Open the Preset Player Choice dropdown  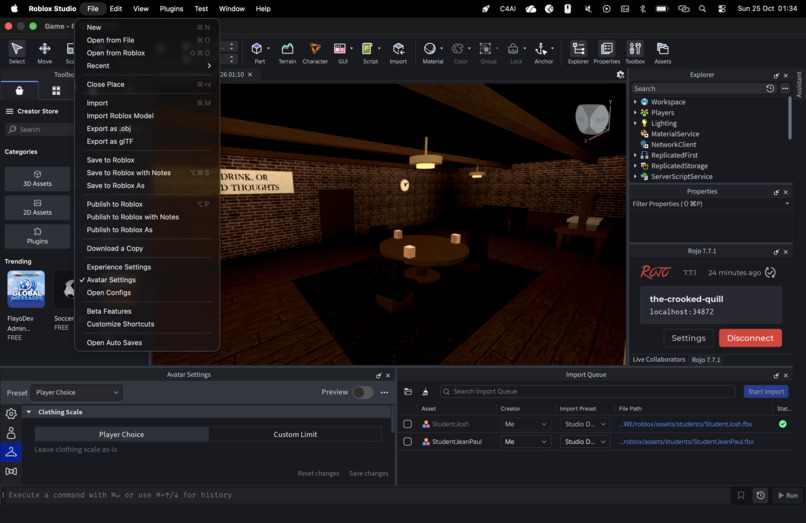77,392
